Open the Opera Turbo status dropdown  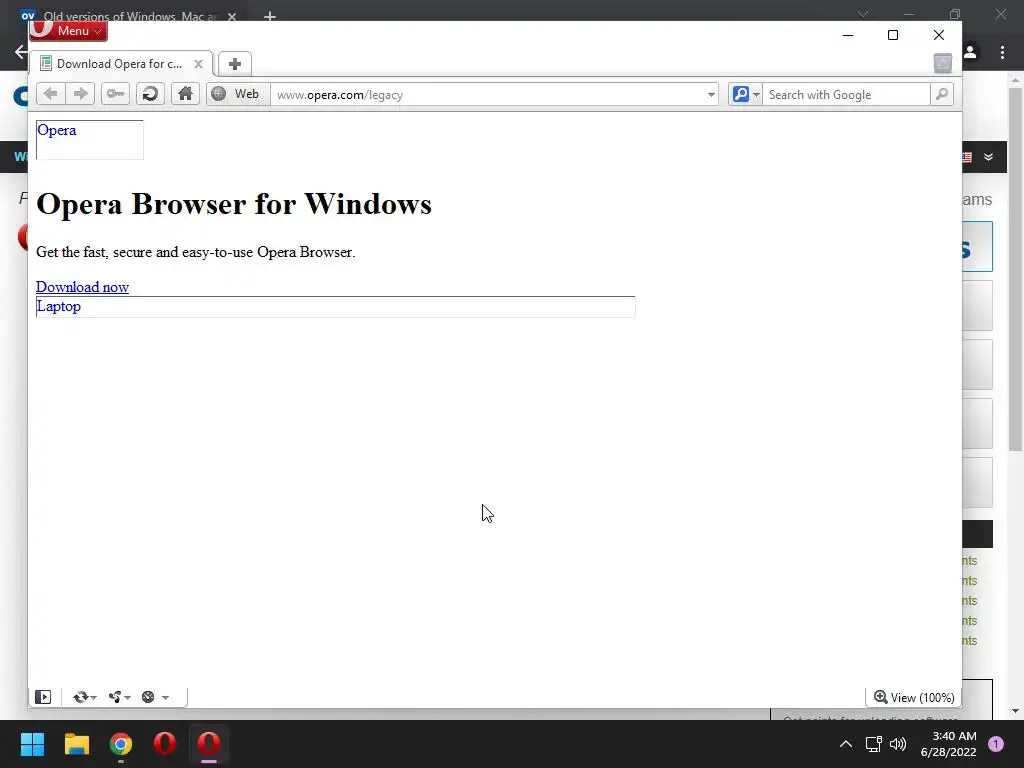pos(155,697)
